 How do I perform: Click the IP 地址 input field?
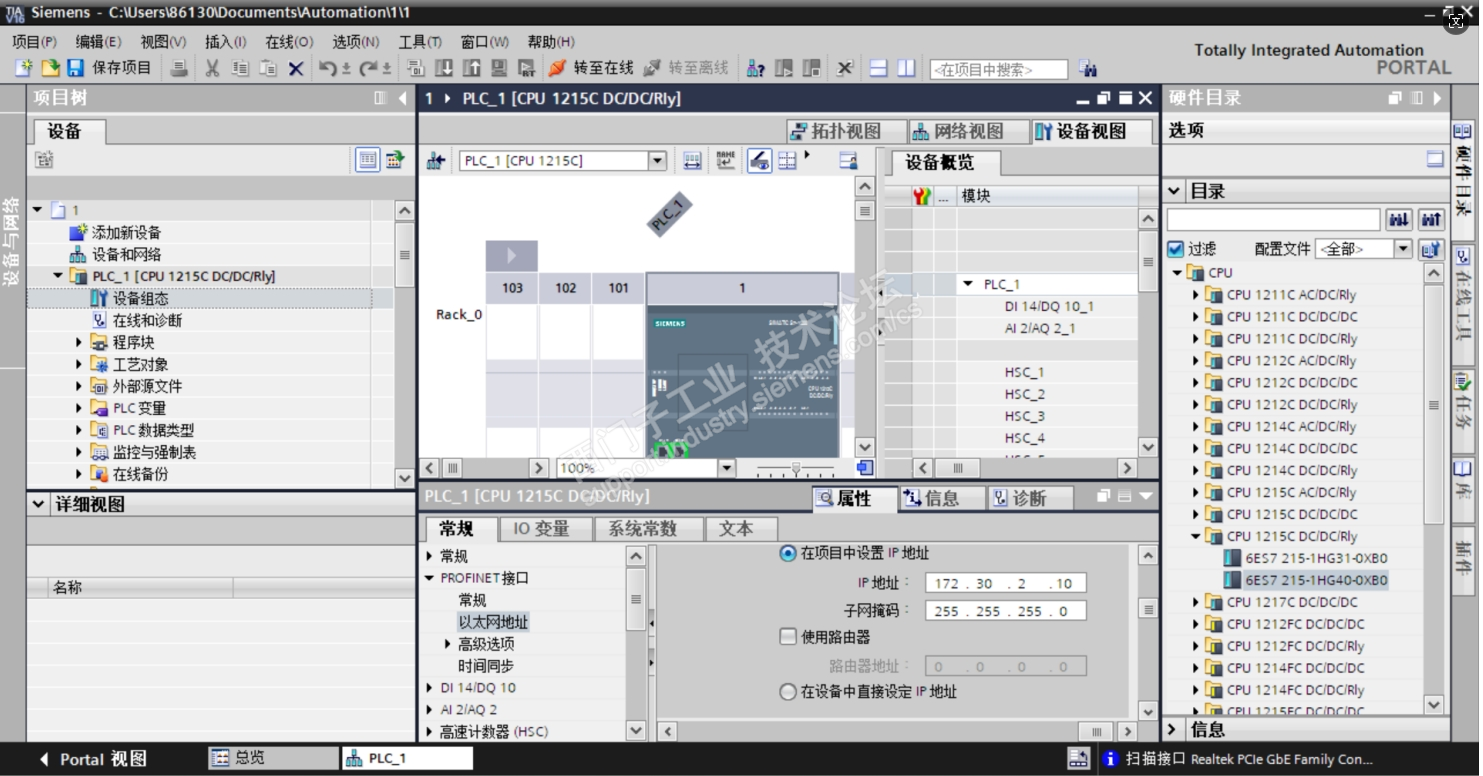pos(1006,584)
